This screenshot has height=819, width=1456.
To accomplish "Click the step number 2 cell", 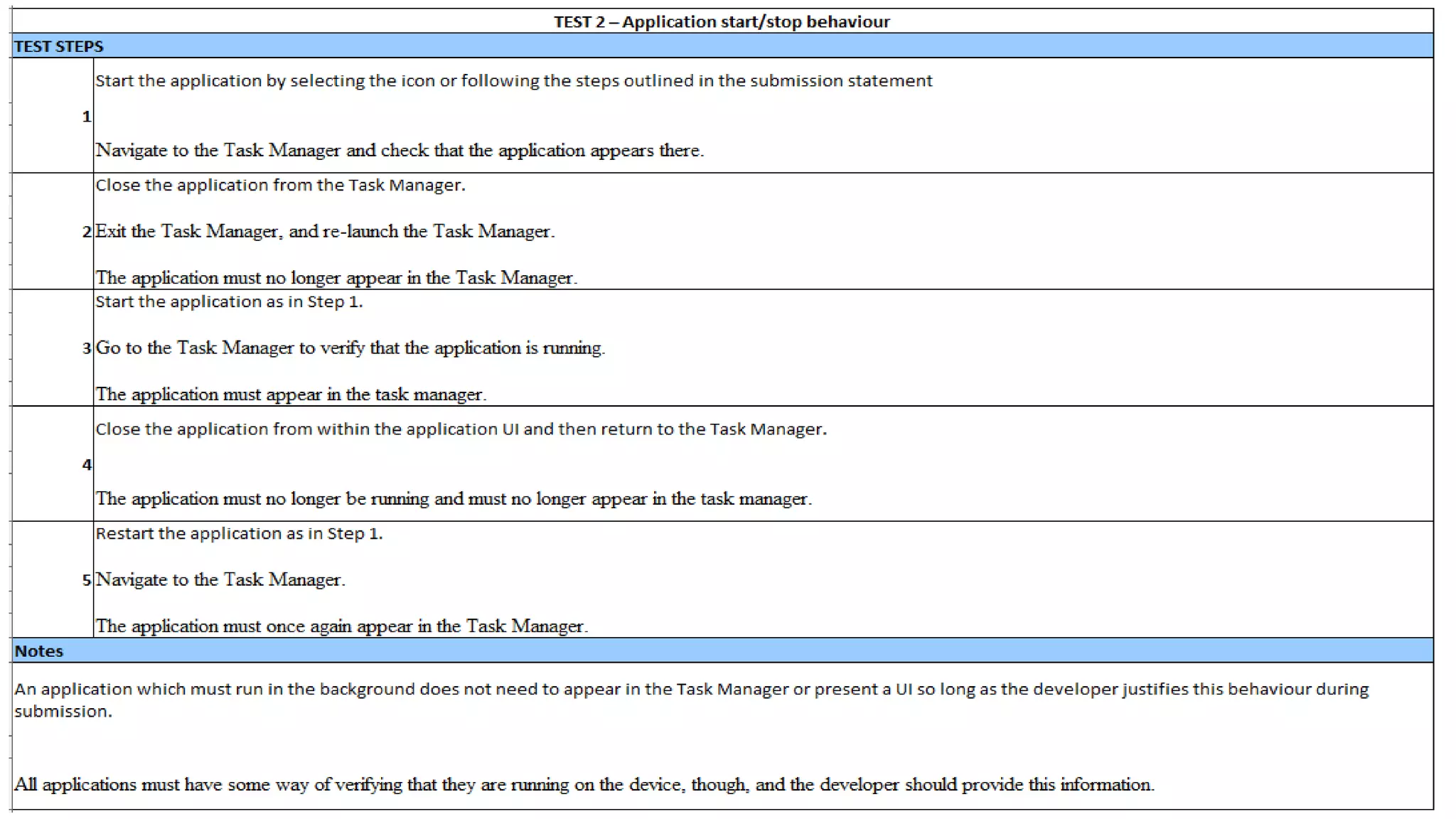I will 86,232.
